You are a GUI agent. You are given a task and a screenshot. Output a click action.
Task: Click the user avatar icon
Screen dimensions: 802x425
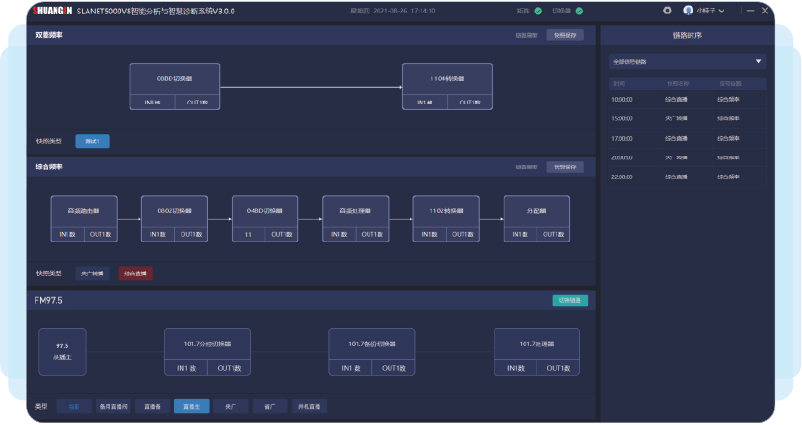pos(687,10)
